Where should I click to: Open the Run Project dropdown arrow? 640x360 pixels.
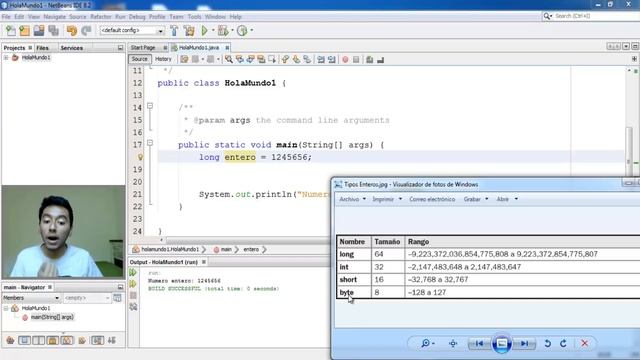[x=213, y=31]
